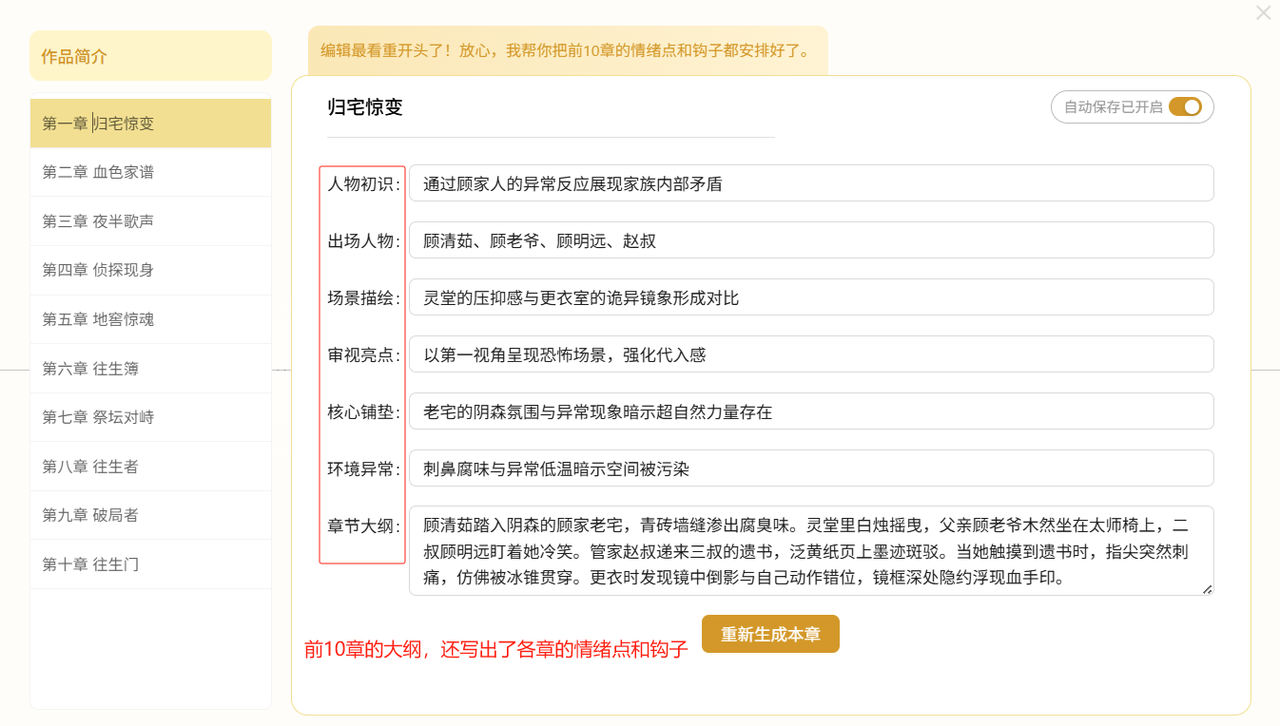
Task: Switch to 第七章 祭坛对峙 chapter
Action: pos(151,417)
